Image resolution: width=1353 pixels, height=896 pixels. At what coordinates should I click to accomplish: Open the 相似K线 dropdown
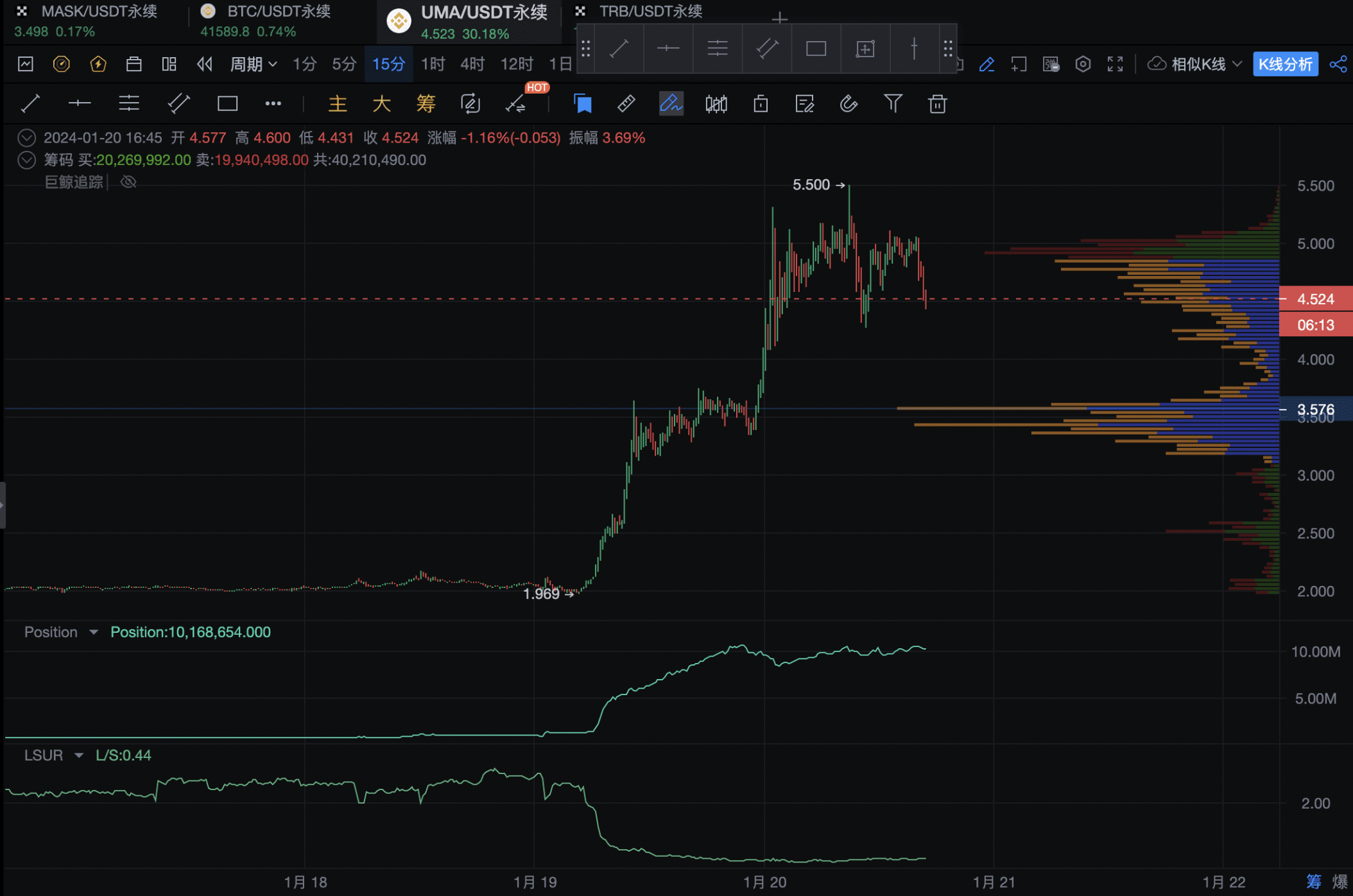[x=1195, y=64]
